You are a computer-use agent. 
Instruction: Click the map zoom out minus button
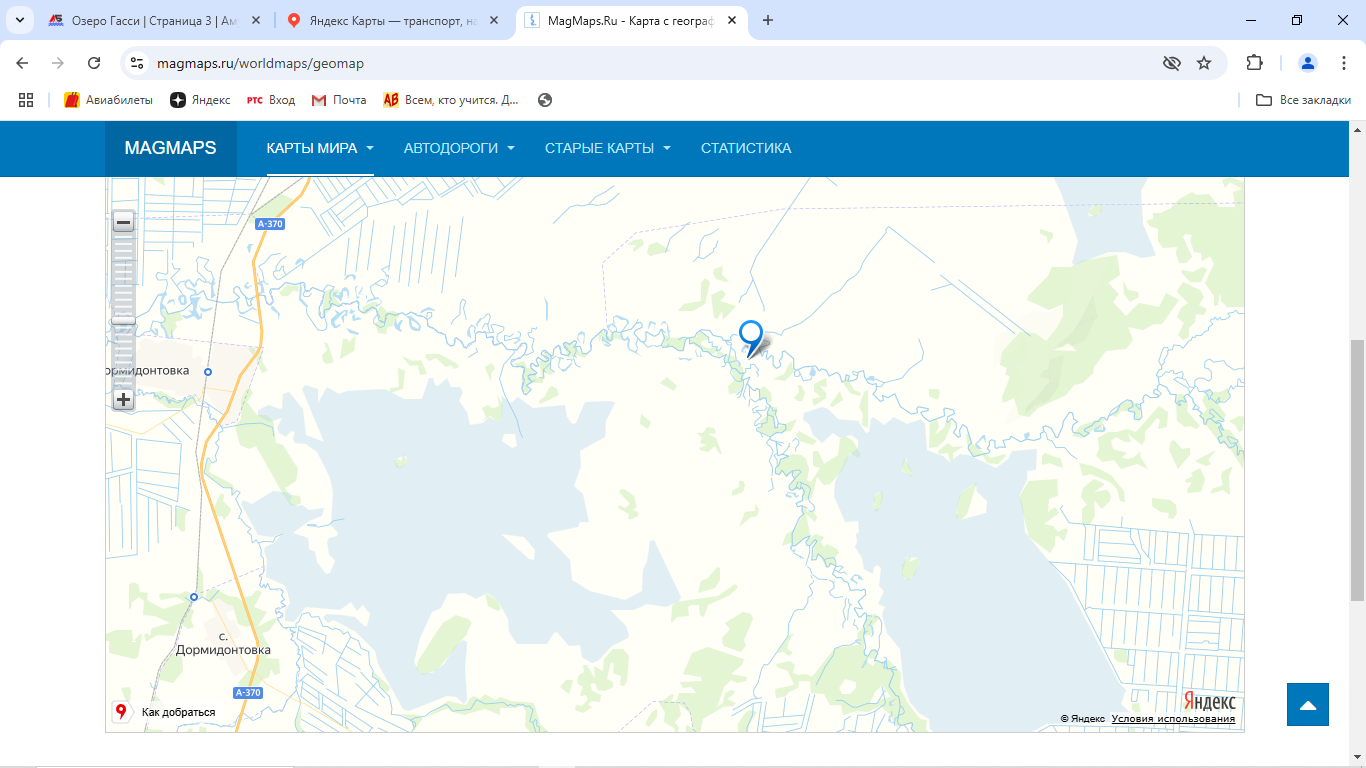click(x=123, y=222)
